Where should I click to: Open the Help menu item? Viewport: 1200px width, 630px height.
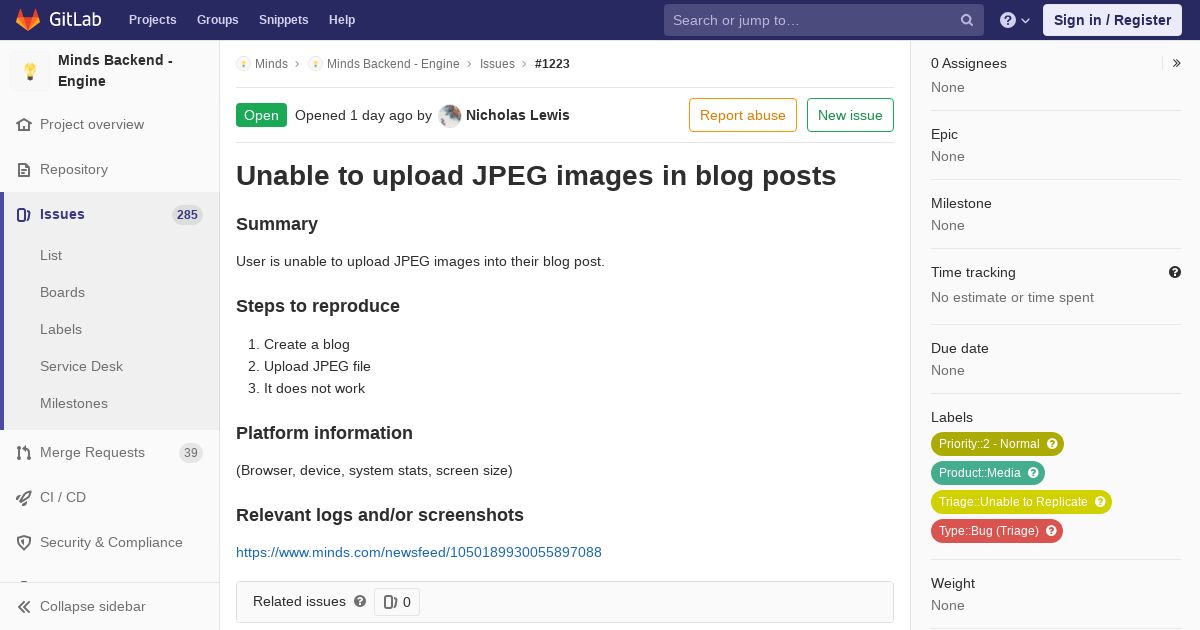[x=342, y=20]
